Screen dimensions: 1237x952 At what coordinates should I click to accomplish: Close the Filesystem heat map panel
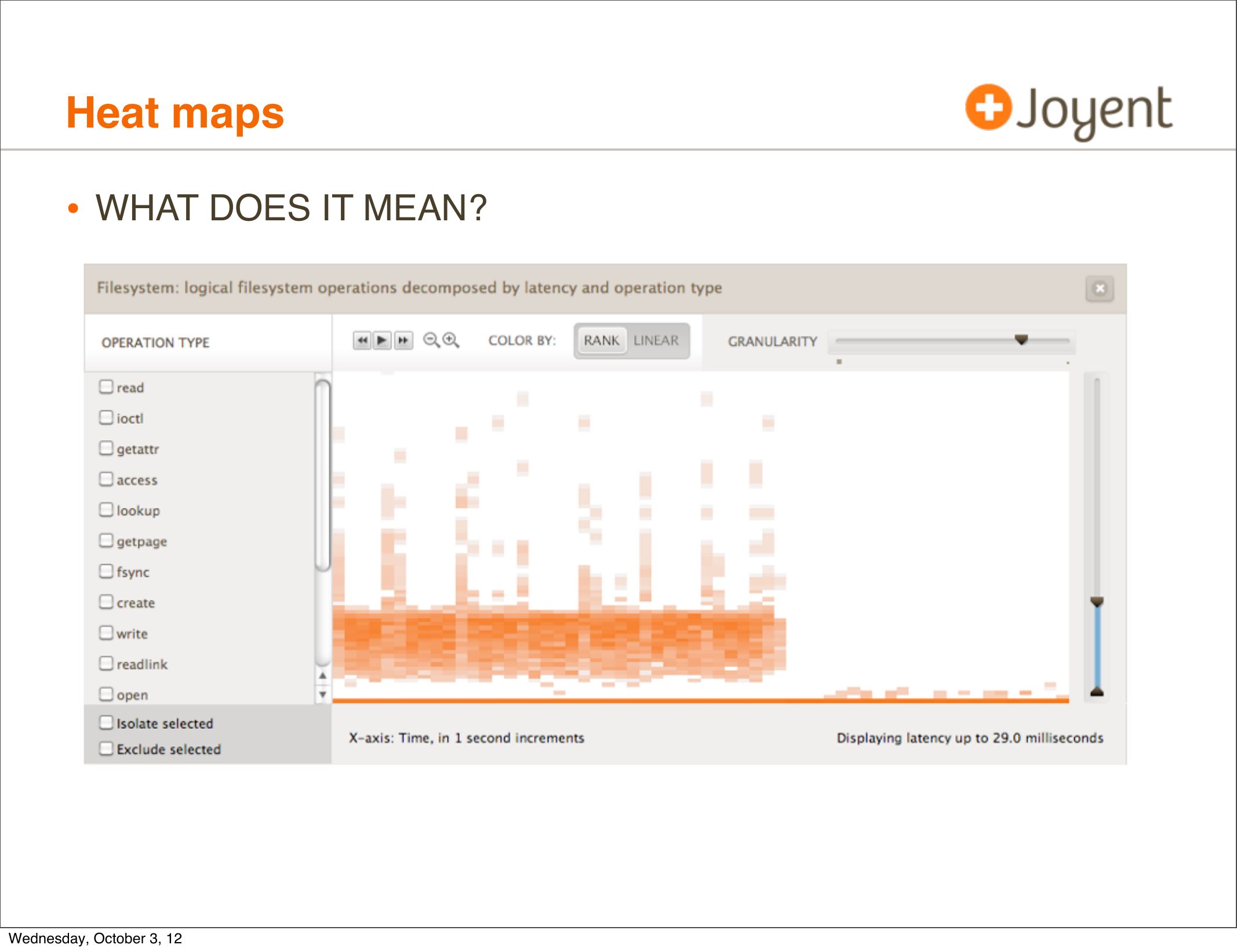click(x=1099, y=289)
